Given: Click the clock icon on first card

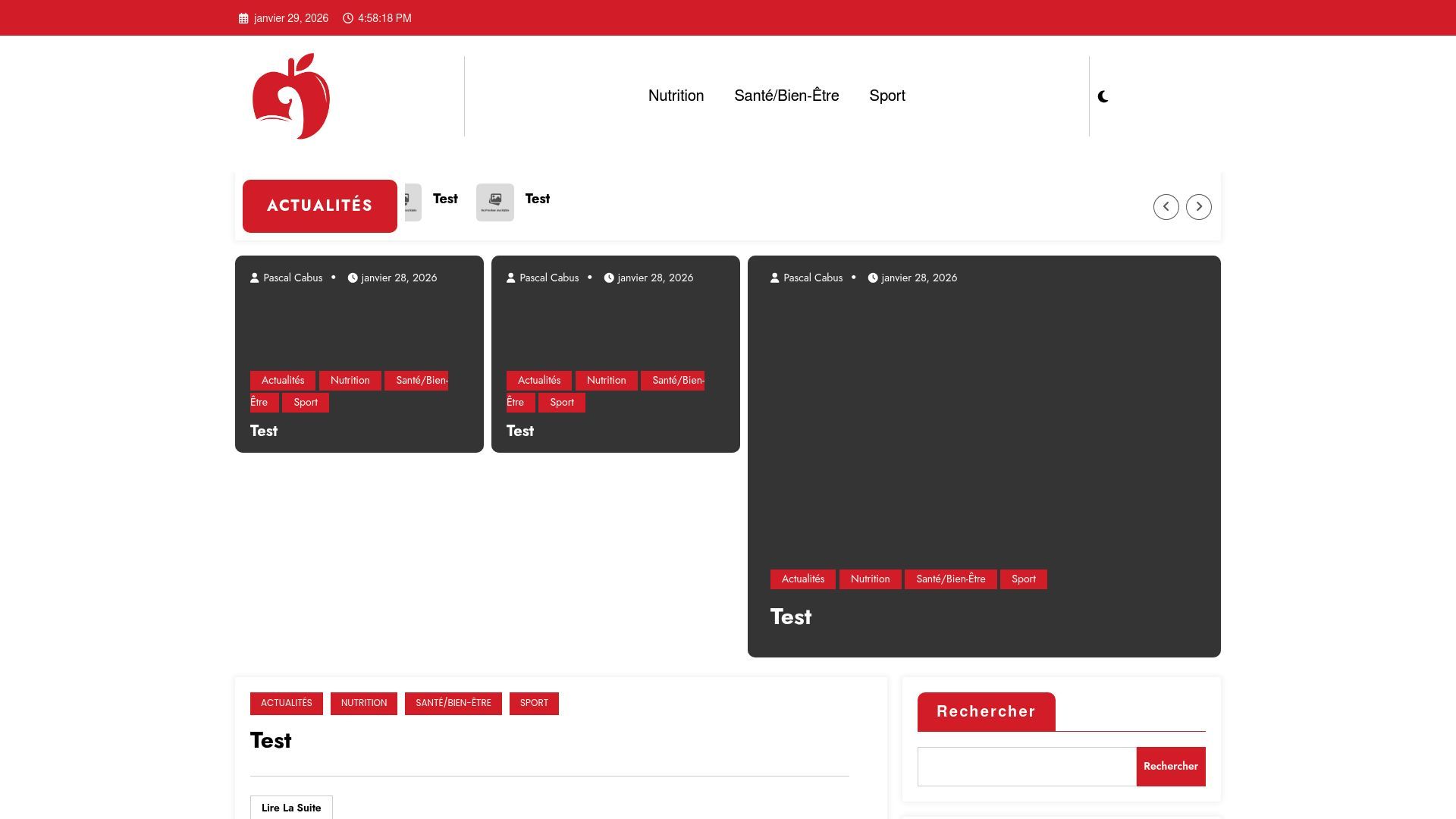Looking at the screenshot, I should point(353,278).
